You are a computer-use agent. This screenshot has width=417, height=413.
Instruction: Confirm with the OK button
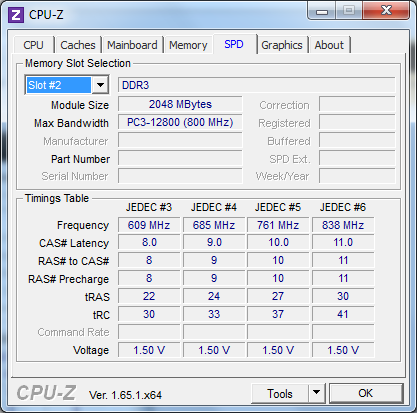pos(366,393)
